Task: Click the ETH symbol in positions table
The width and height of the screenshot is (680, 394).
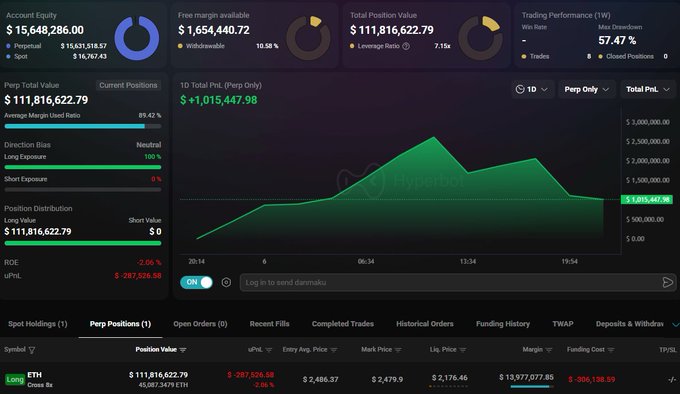Action: [x=35, y=375]
